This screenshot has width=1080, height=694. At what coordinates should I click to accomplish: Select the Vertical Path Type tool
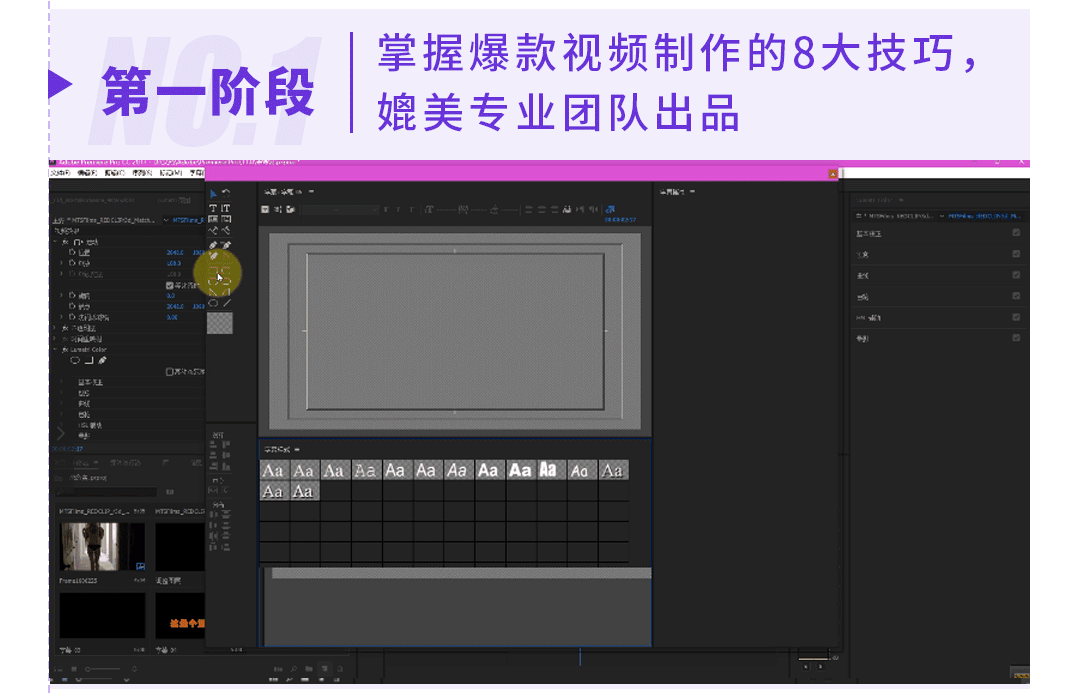coord(226,231)
